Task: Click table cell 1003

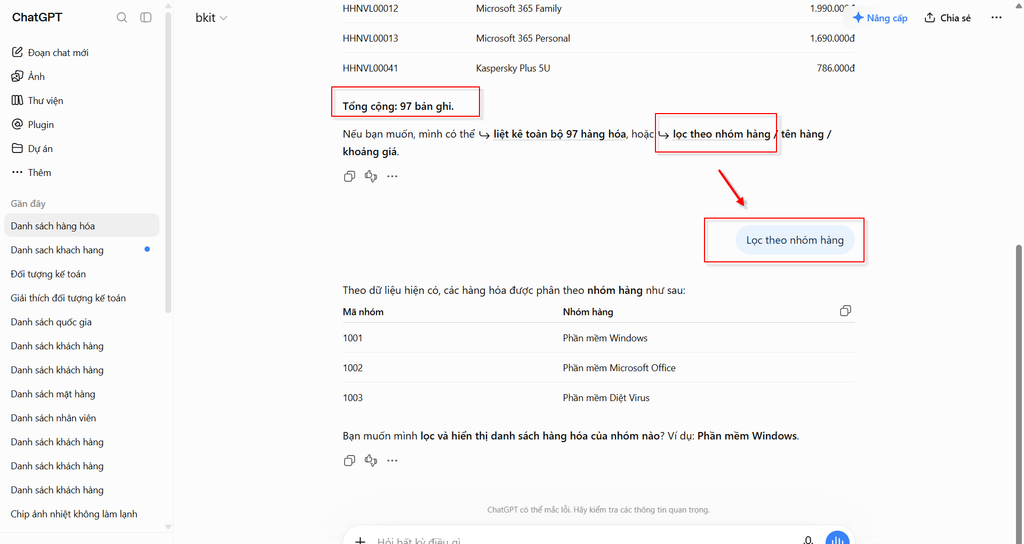Action: point(353,398)
